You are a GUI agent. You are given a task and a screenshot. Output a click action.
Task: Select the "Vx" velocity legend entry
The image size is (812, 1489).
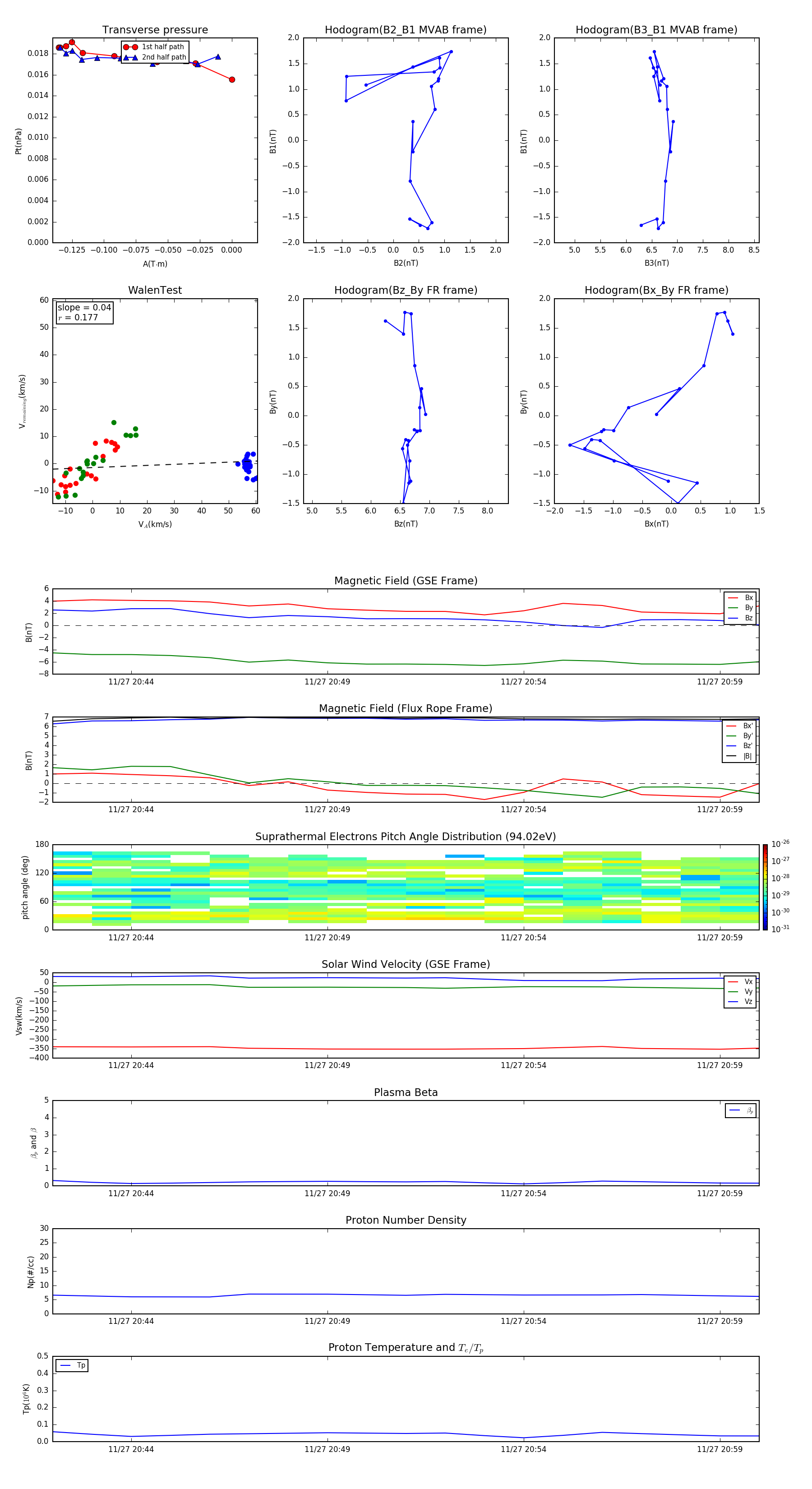pyautogui.click(x=740, y=981)
